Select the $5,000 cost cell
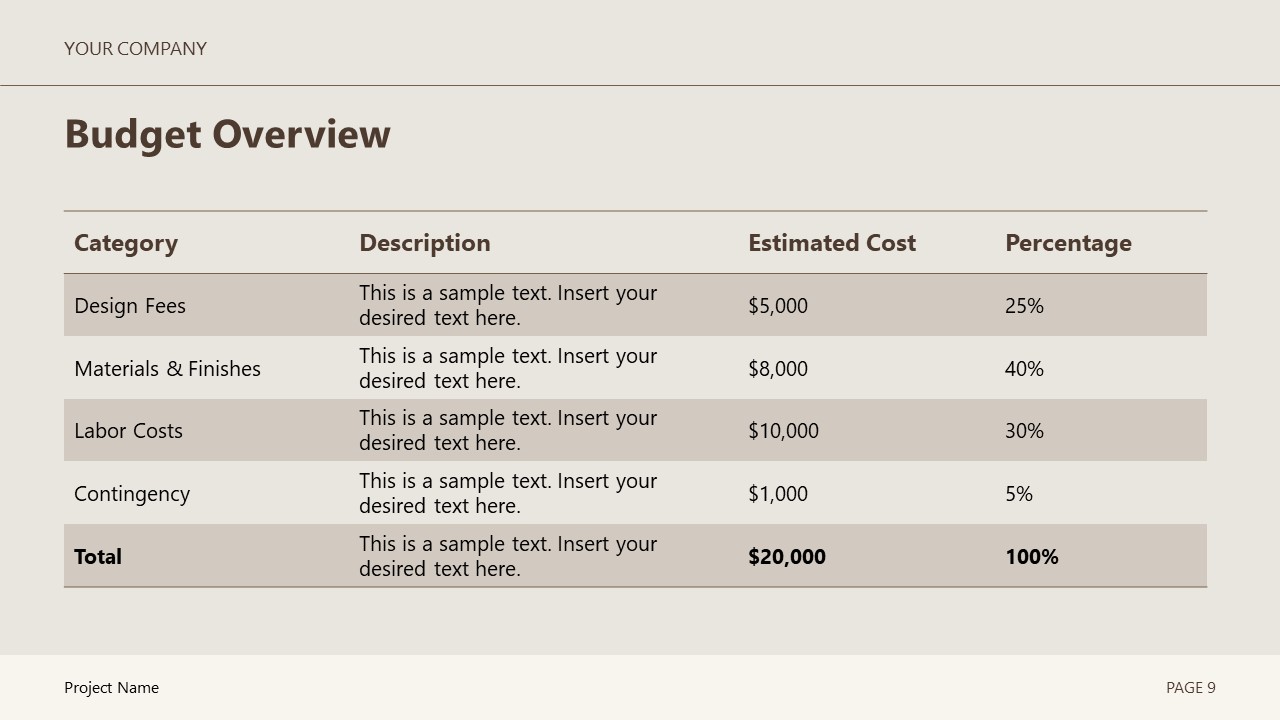 pyautogui.click(x=778, y=306)
